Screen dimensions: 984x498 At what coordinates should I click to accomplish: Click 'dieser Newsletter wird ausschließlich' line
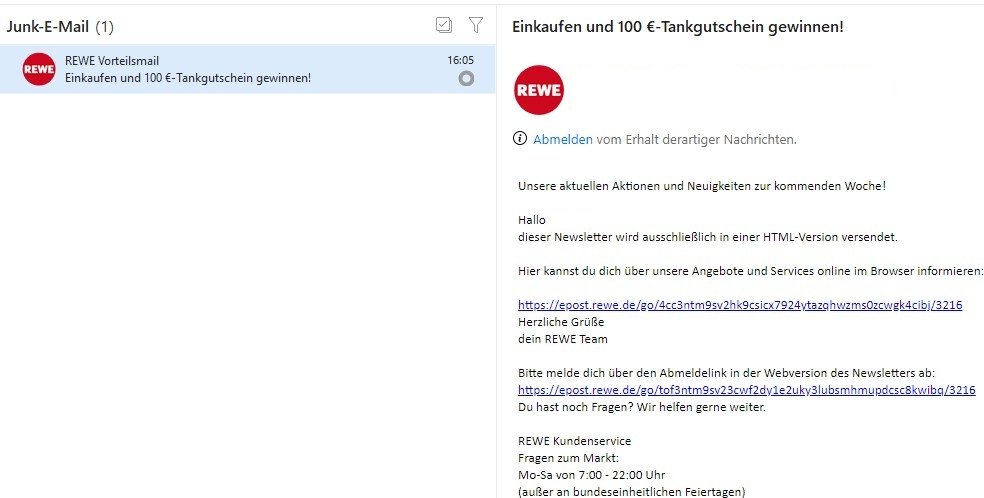[708, 237]
